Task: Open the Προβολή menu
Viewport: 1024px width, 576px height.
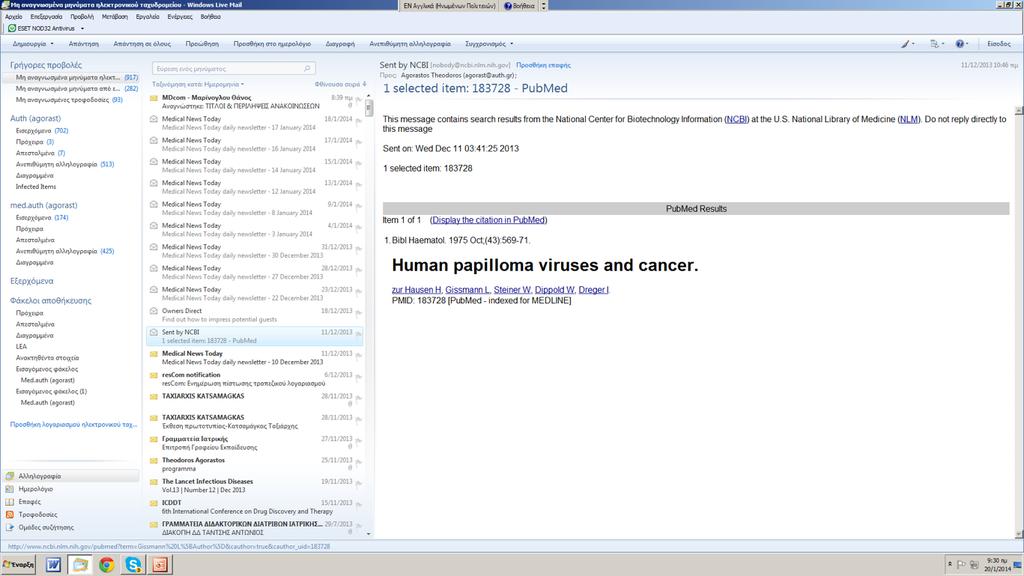Action: [x=82, y=16]
